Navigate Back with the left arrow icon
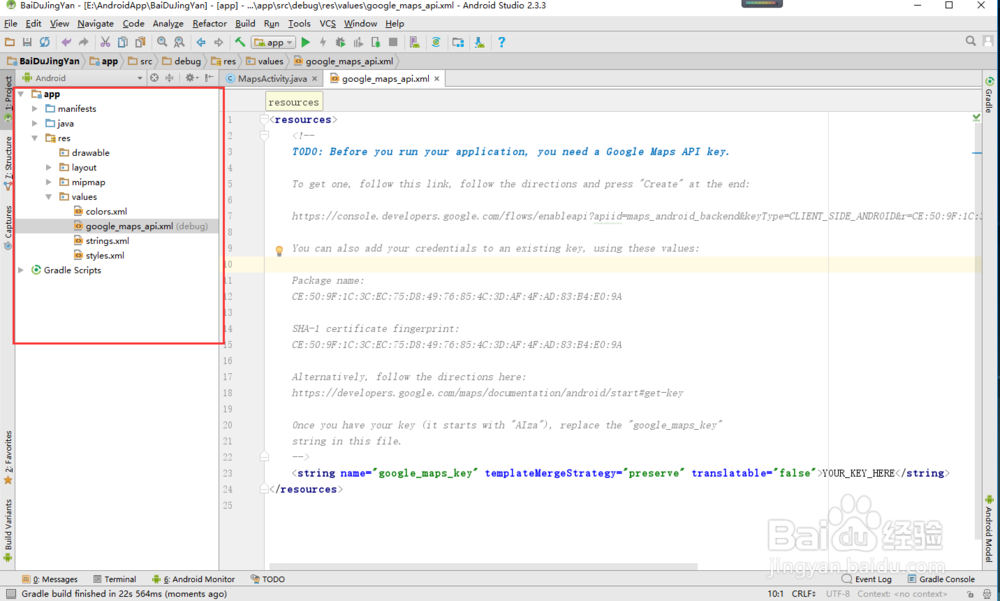This screenshot has width=1000, height=601. (201, 42)
